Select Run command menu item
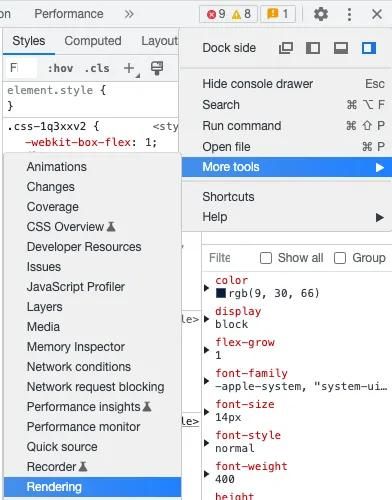392x500 pixels. [x=287, y=126]
